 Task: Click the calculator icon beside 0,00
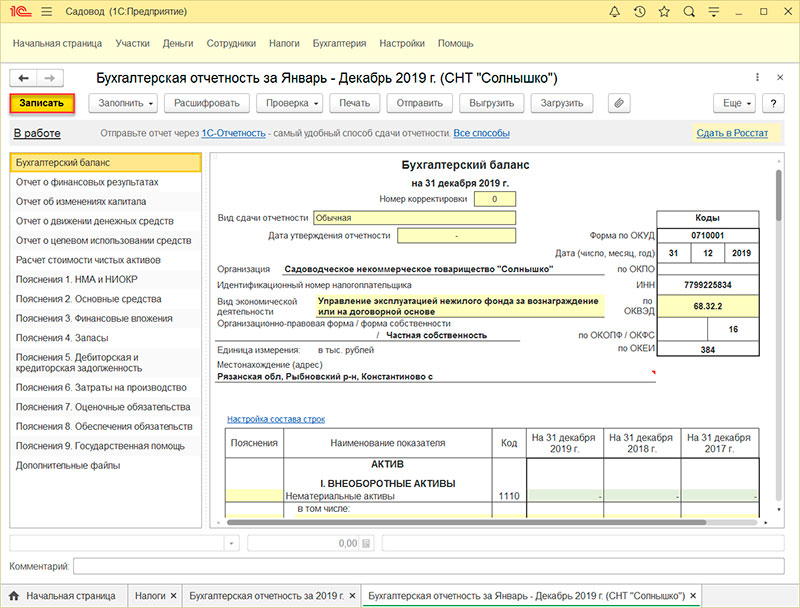tap(366, 543)
